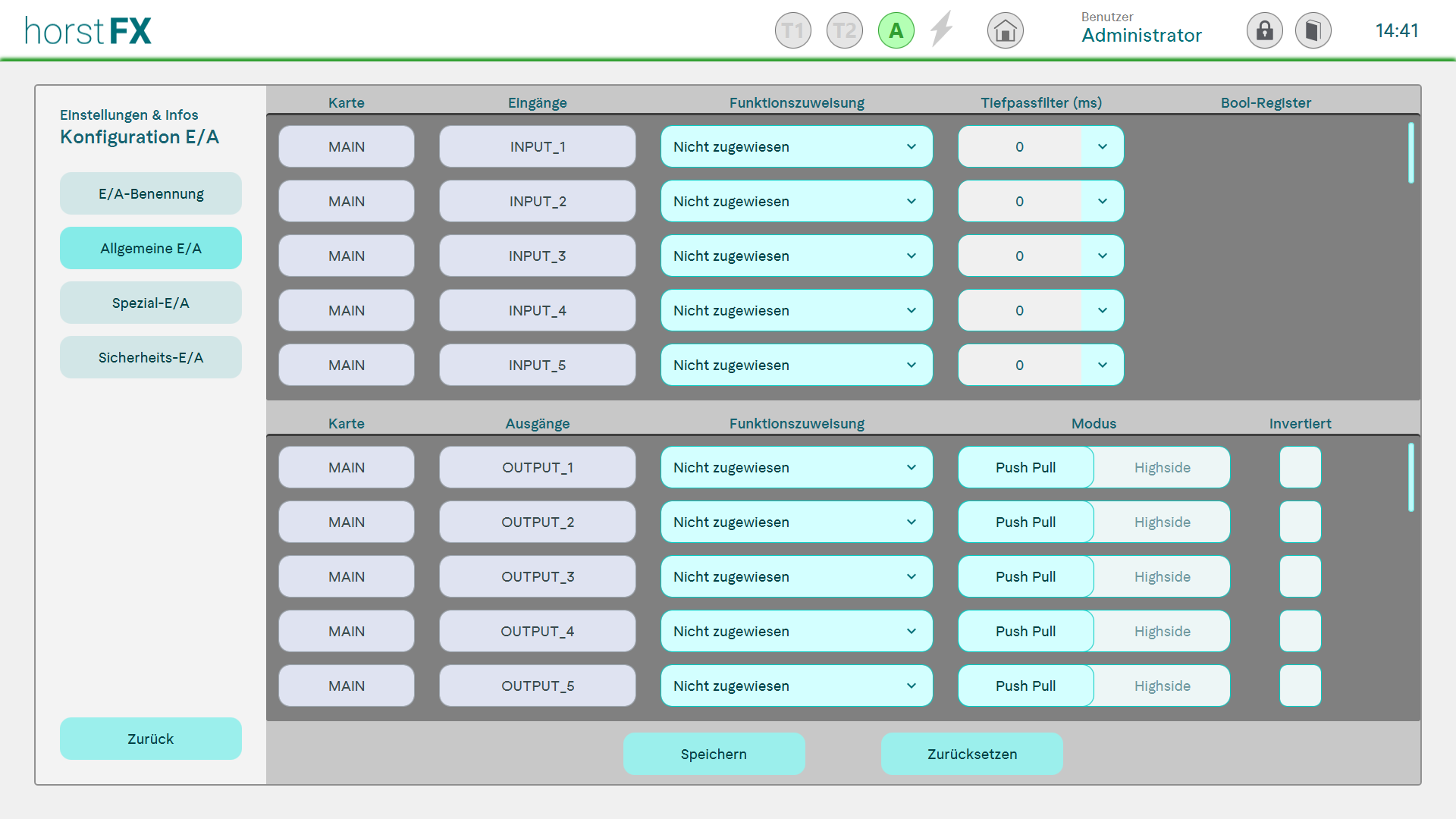The image size is (1456, 819).
Task: Open the Funktionszuweisung dropdown for OUTPUT_4
Action: click(796, 631)
